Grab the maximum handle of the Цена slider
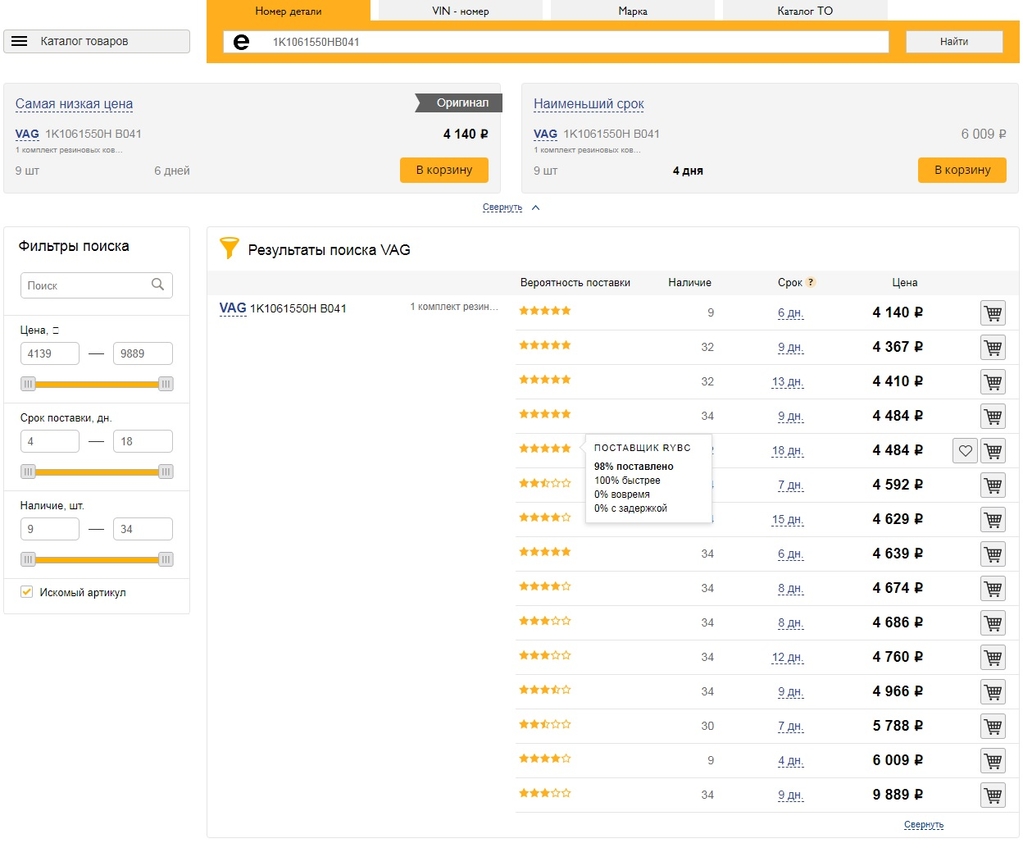Viewport: 1023px width, 866px height. coord(166,384)
